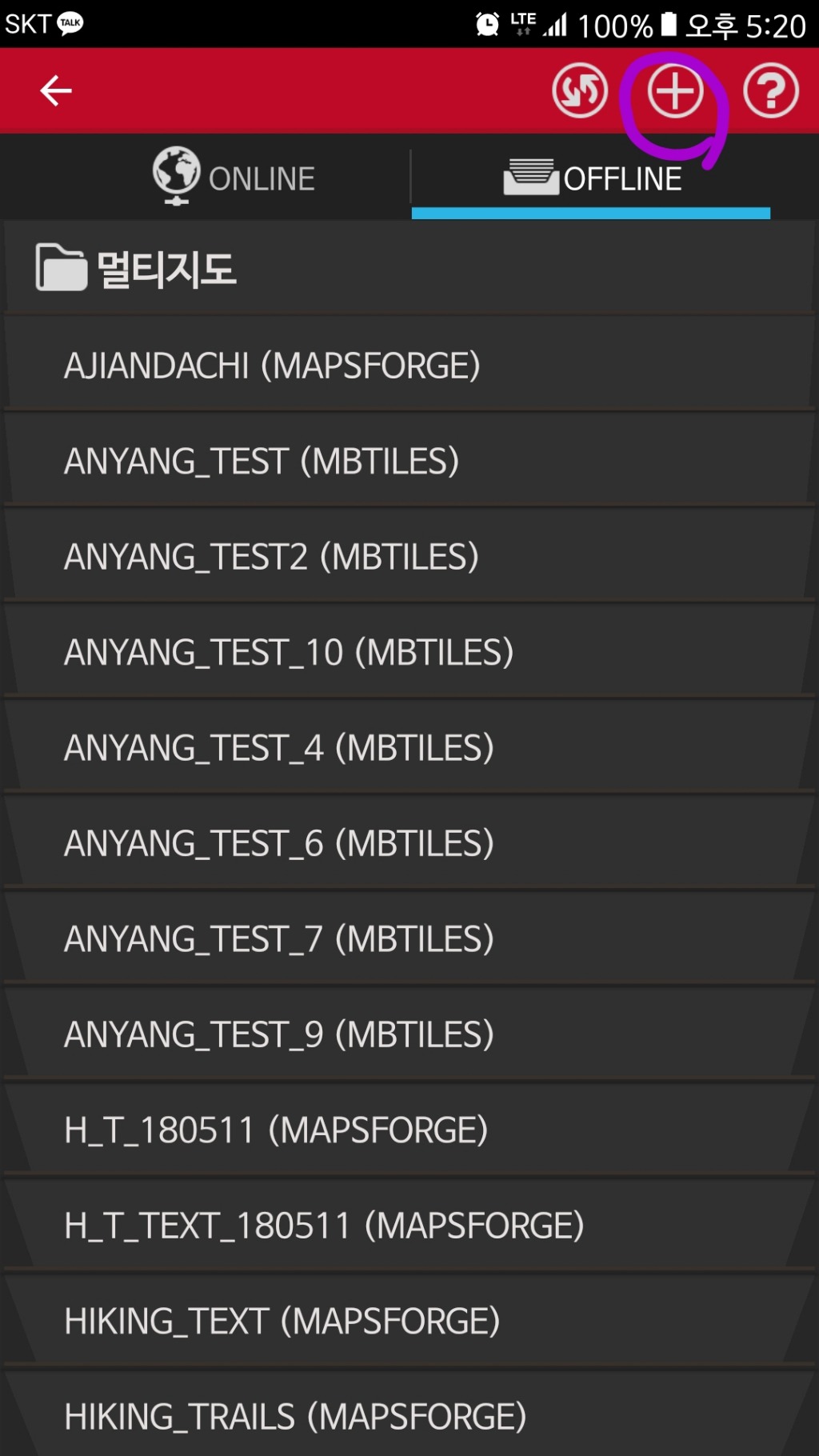
Task: Tap the KakaoTalk notification icon in status bar
Action: (x=70, y=23)
